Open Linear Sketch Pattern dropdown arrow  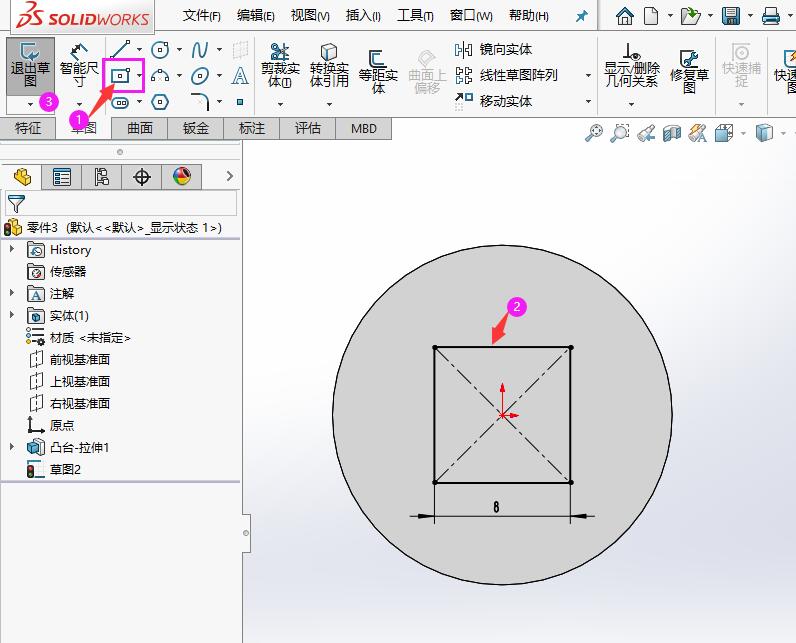click(x=588, y=76)
